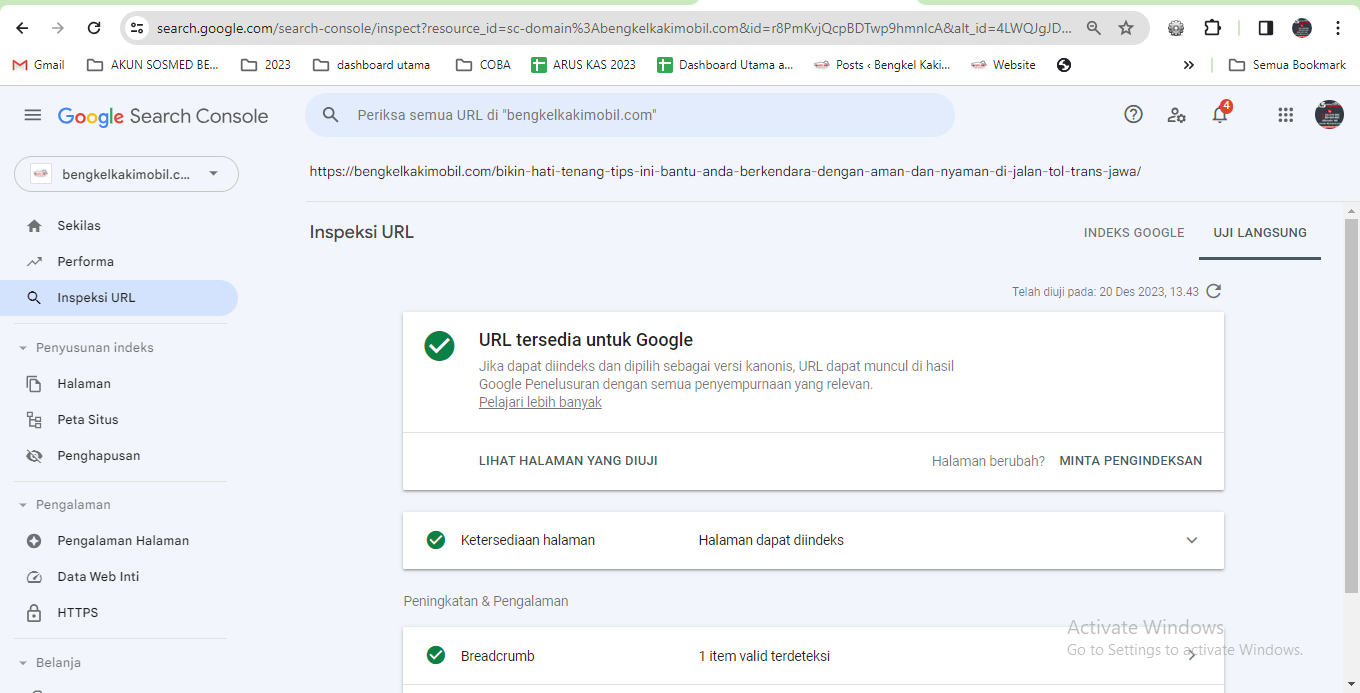Image resolution: width=1360 pixels, height=693 pixels.
Task: Open the notifications bell icon
Action: tap(1220, 114)
